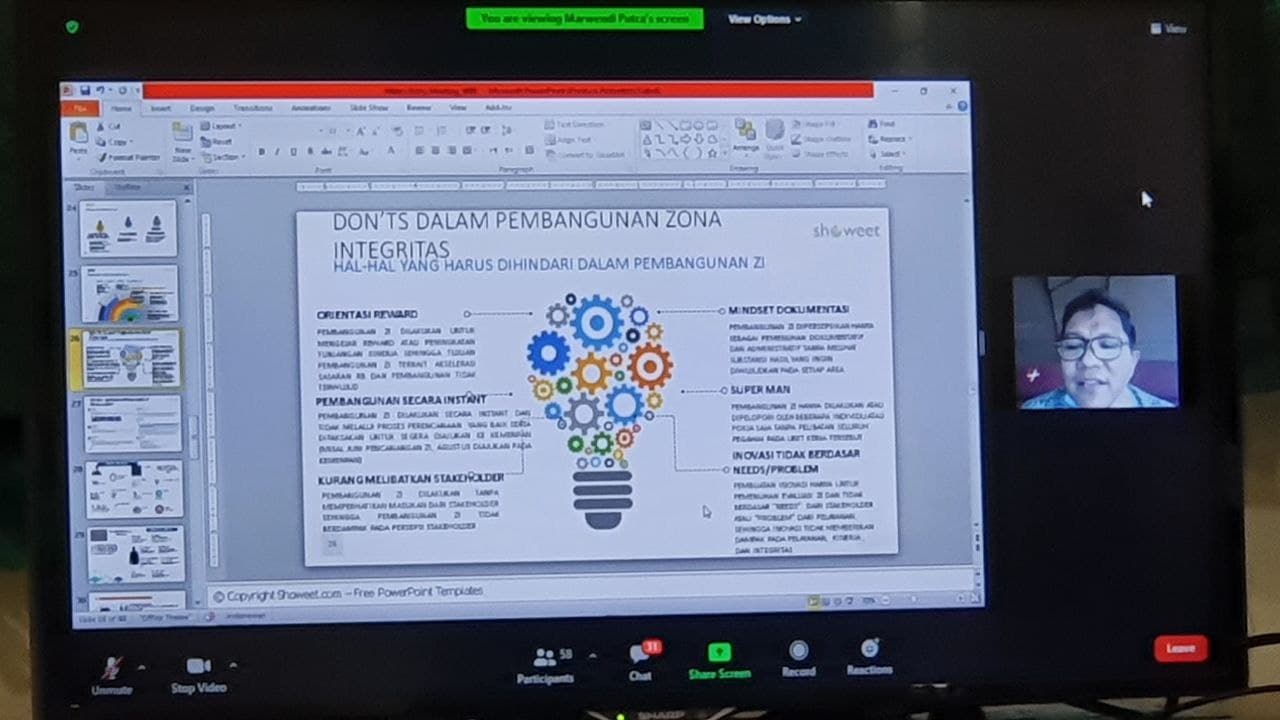Unmute the microphone in Zoom

pos(111,669)
